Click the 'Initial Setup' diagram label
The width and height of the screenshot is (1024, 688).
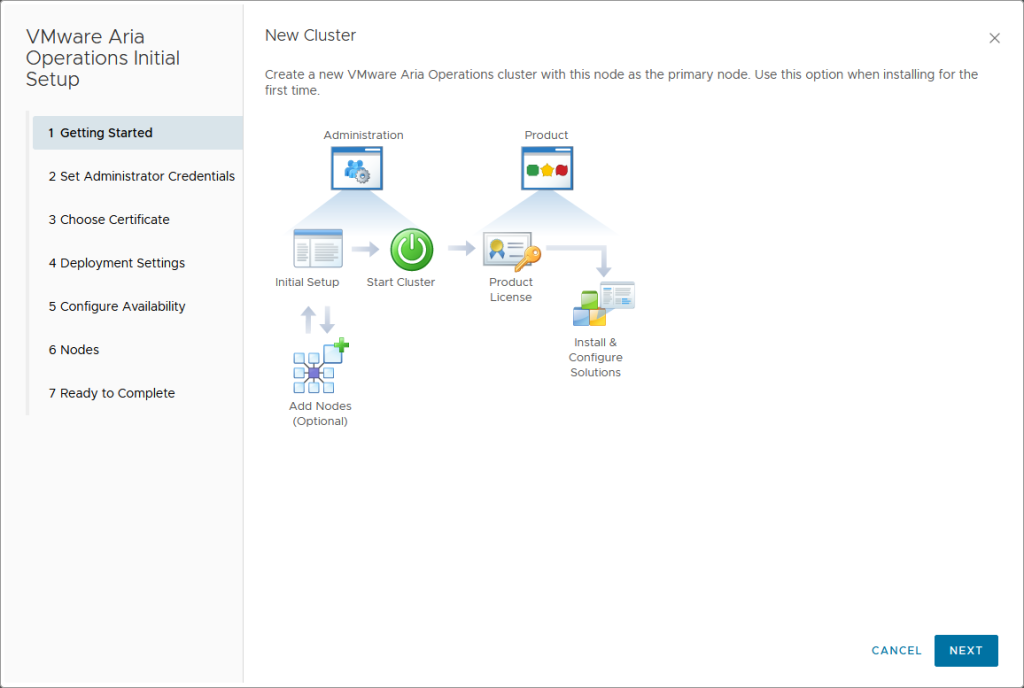pos(307,282)
